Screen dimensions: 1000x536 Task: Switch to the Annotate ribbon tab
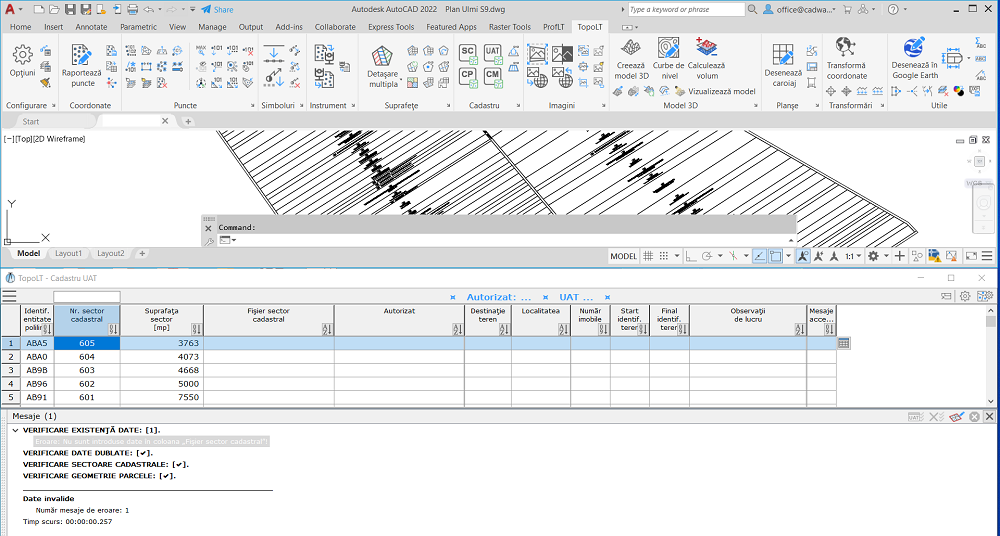pos(91,27)
